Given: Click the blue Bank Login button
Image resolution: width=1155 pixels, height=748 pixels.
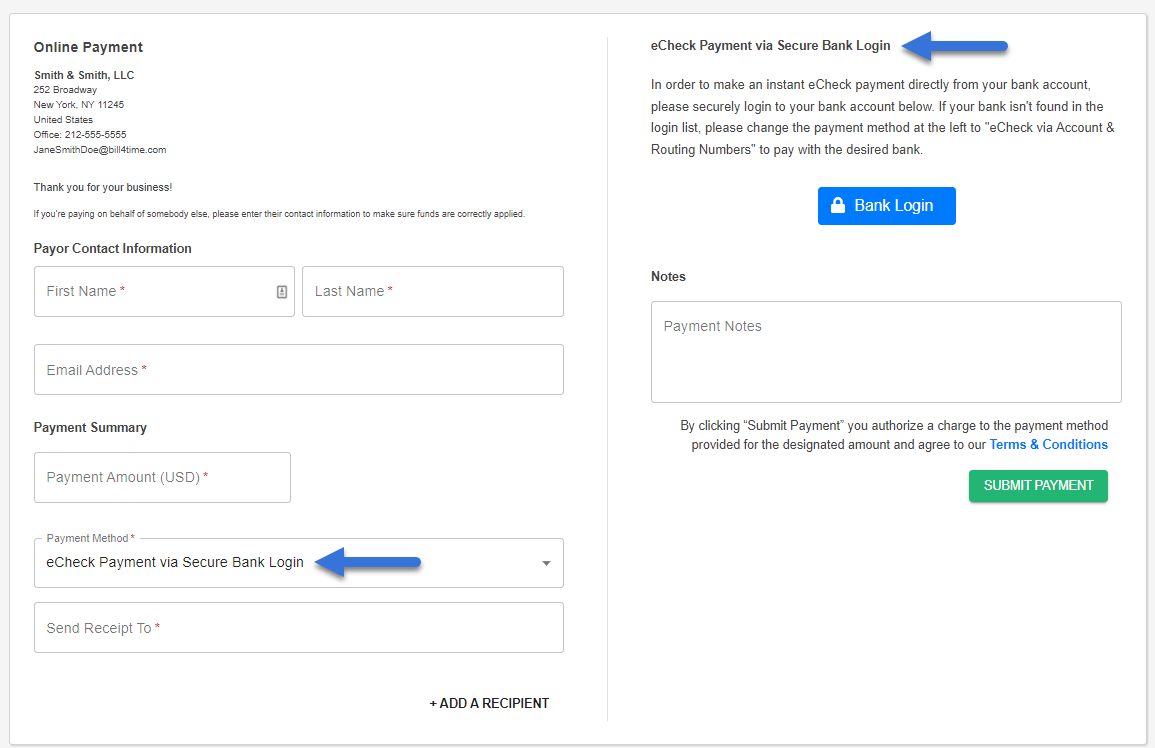Looking at the screenshot, I should click(886, 206).
